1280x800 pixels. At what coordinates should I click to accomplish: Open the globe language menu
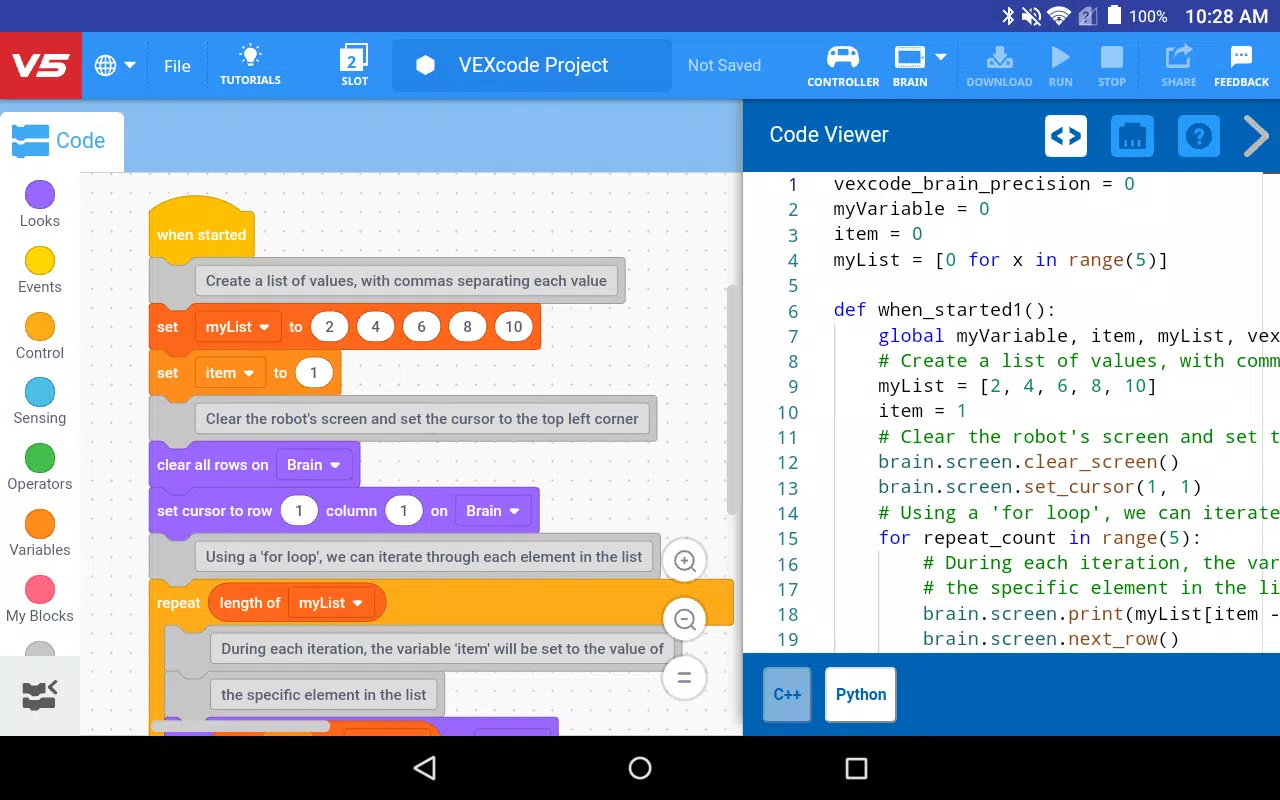click(x=115, y=66)
